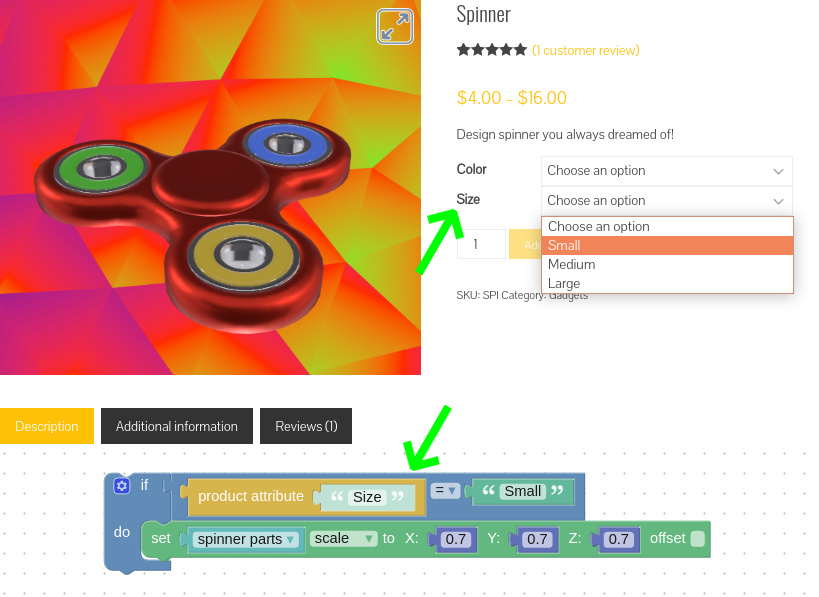Choose Large from the Size options
Viewport: 819px width, 597px height.
(x=668, y=283)
